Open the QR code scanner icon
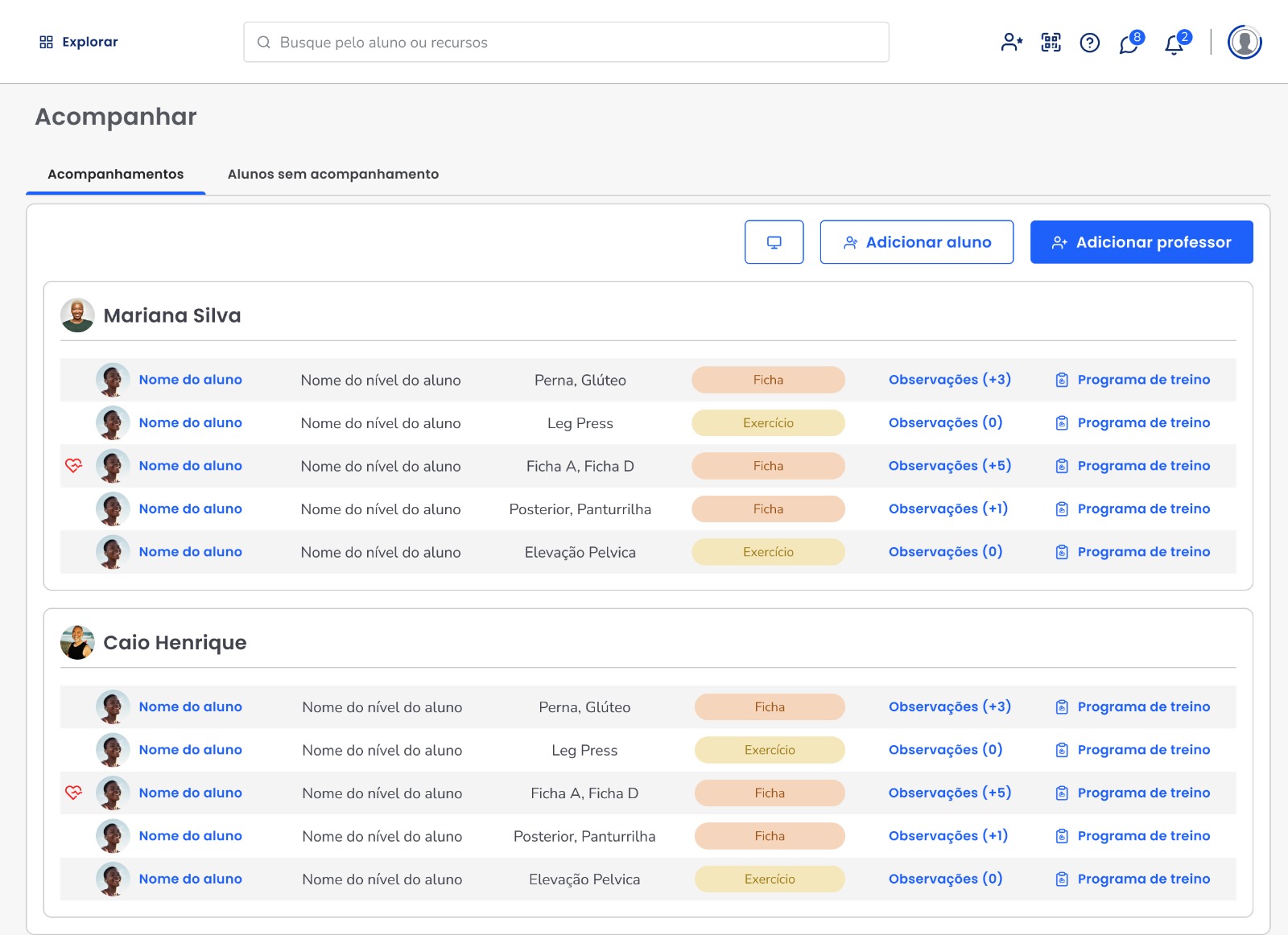The image size is (1288, 935). (1051, 43)
